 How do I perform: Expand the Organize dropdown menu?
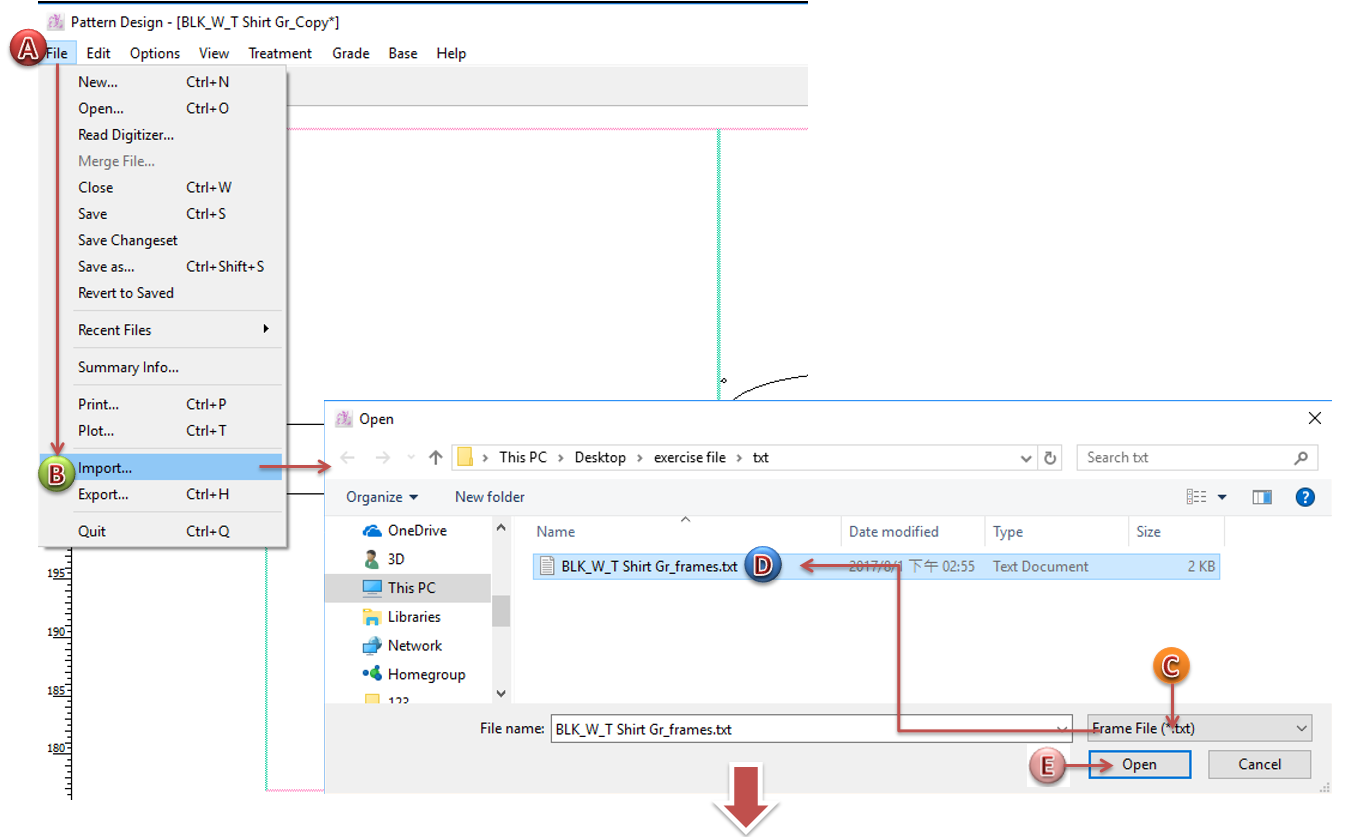[x=382, y=497]
